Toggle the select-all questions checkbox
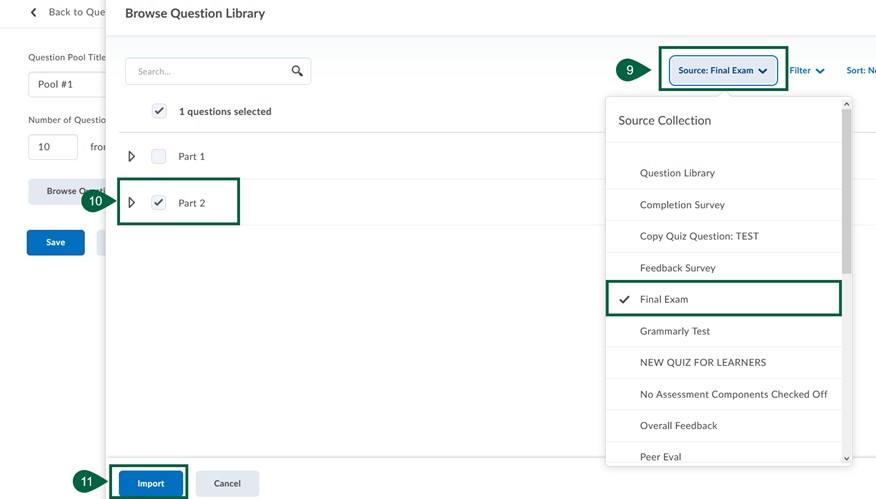This screenshot has width=876, height=499. [x=159, y=111]
